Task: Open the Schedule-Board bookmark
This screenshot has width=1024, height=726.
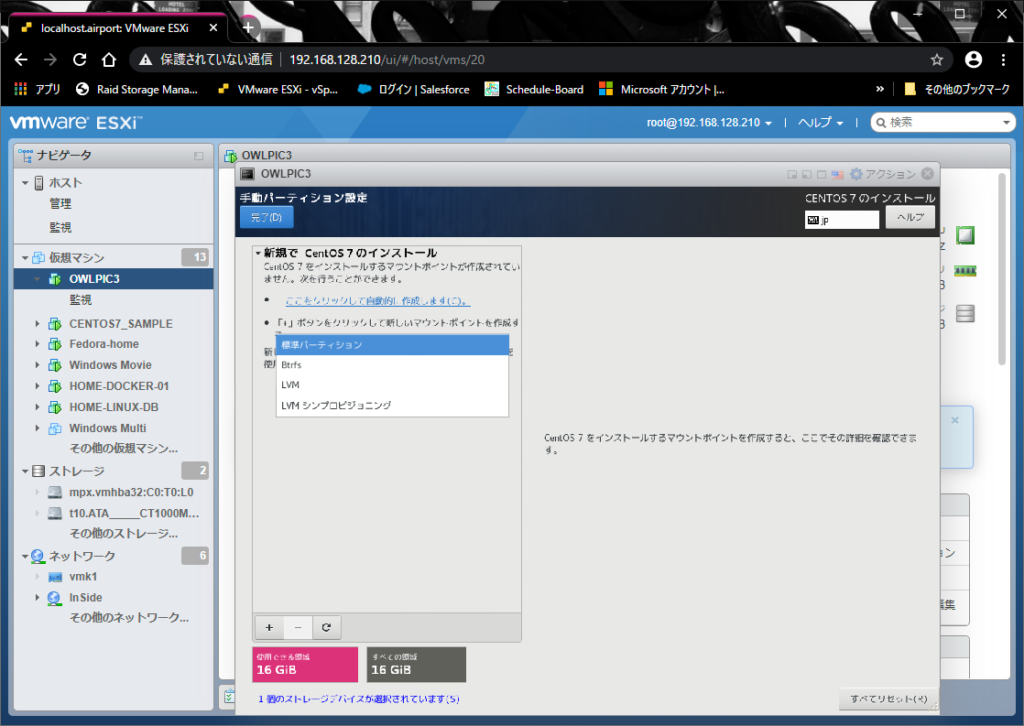Action: click(x=534, y=89)
